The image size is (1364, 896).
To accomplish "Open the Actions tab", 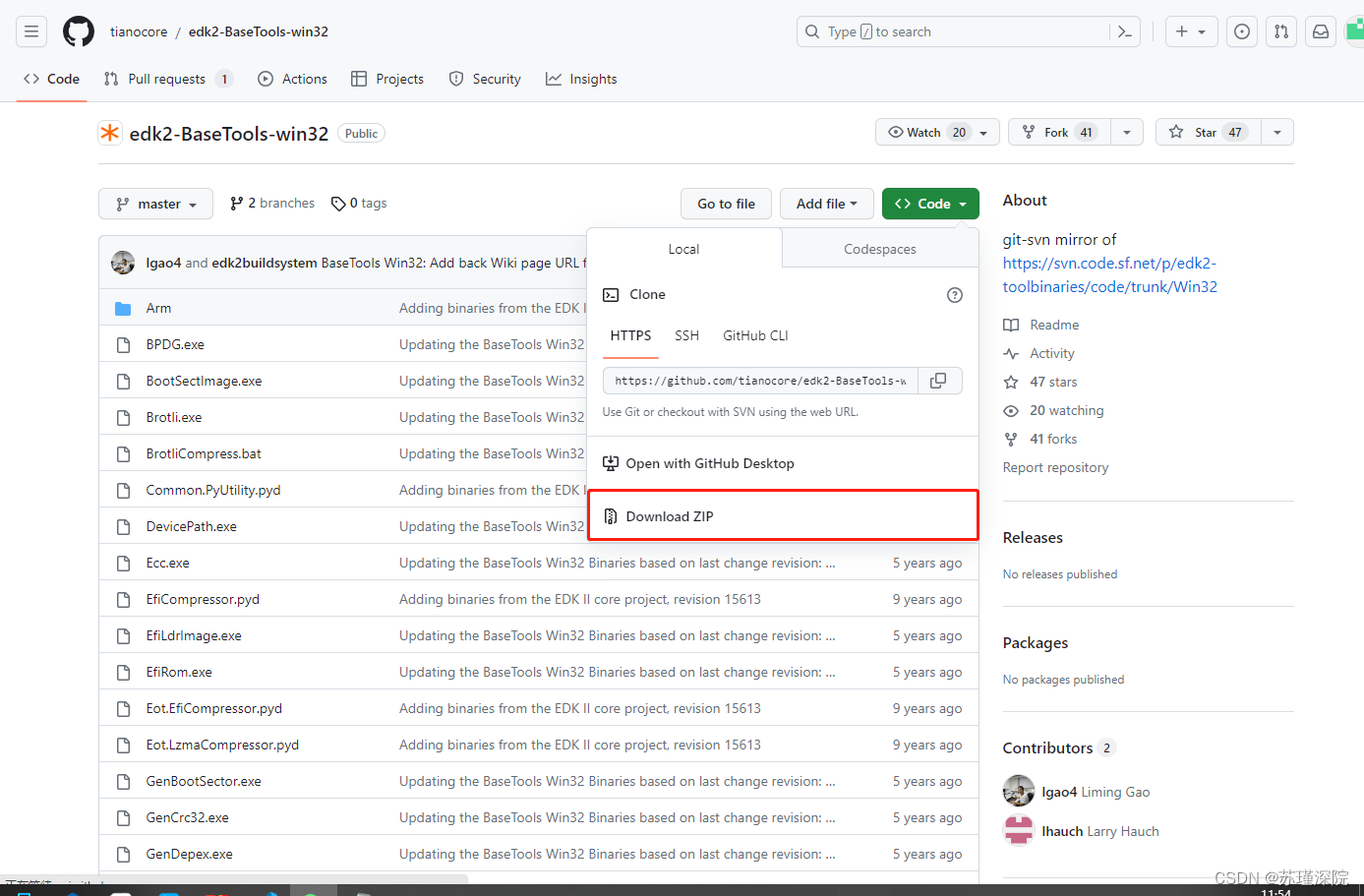I will (x=293, y=79).
